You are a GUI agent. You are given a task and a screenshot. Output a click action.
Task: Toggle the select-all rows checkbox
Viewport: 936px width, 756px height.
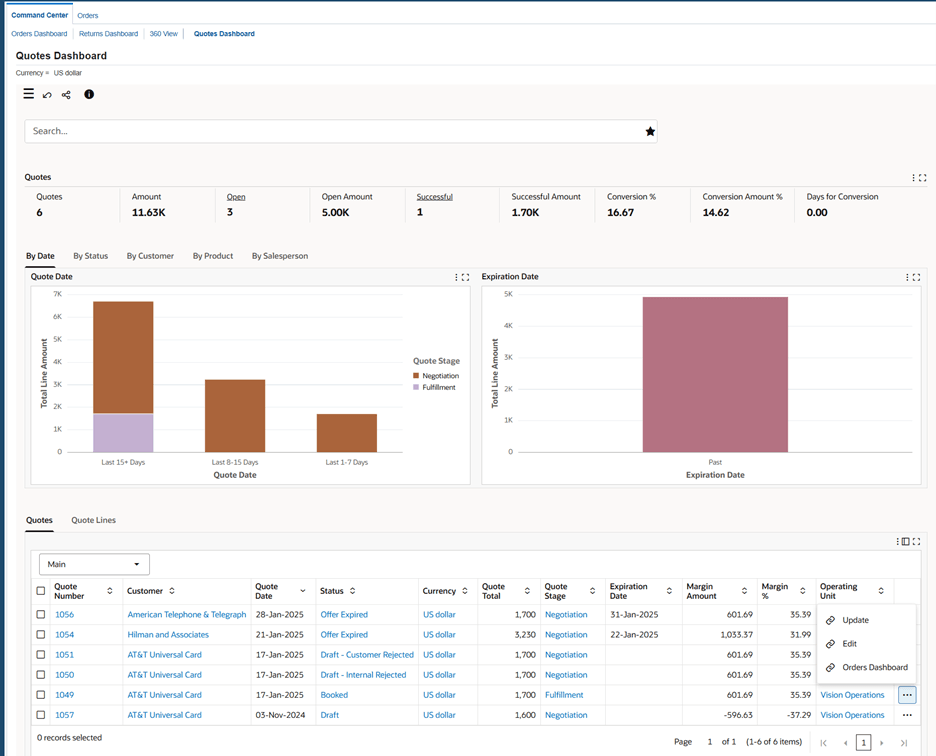click(x=41, y=591)
